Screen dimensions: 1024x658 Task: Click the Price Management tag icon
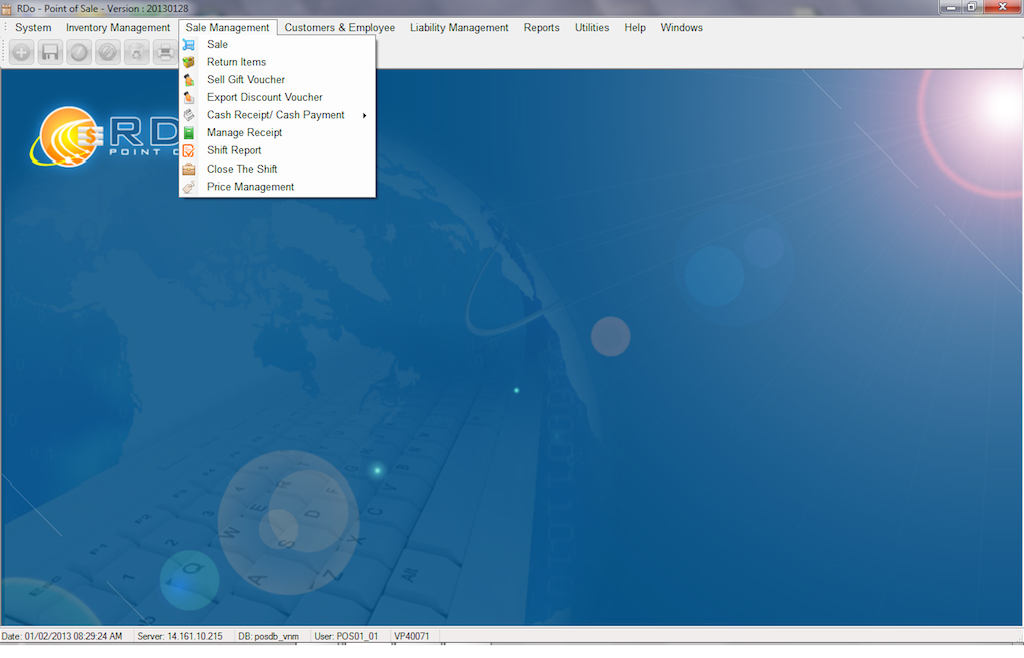(188, 187)
